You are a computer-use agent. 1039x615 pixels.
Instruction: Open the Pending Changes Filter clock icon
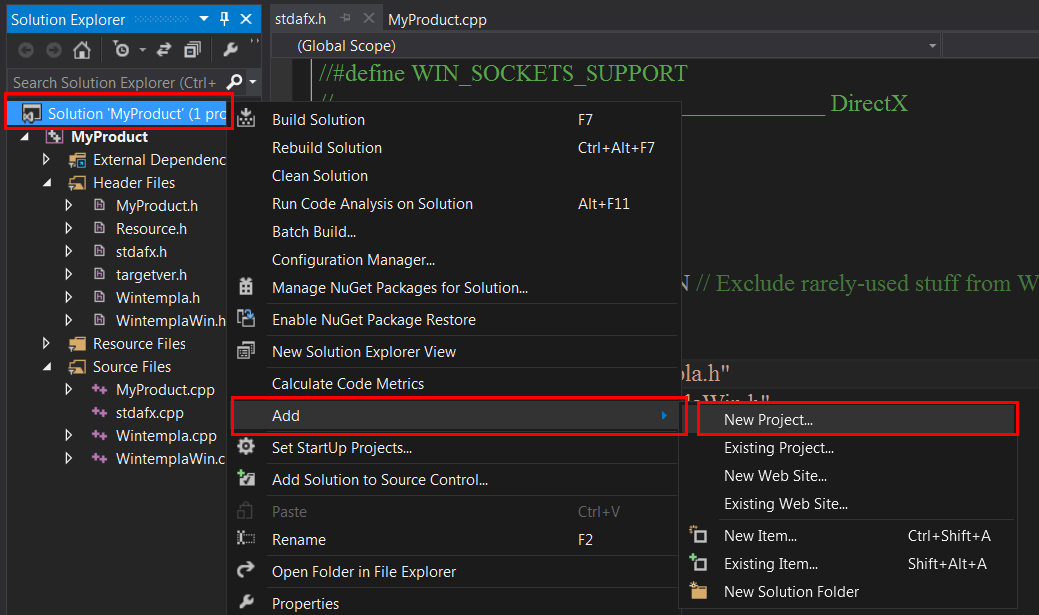point(121,50)
